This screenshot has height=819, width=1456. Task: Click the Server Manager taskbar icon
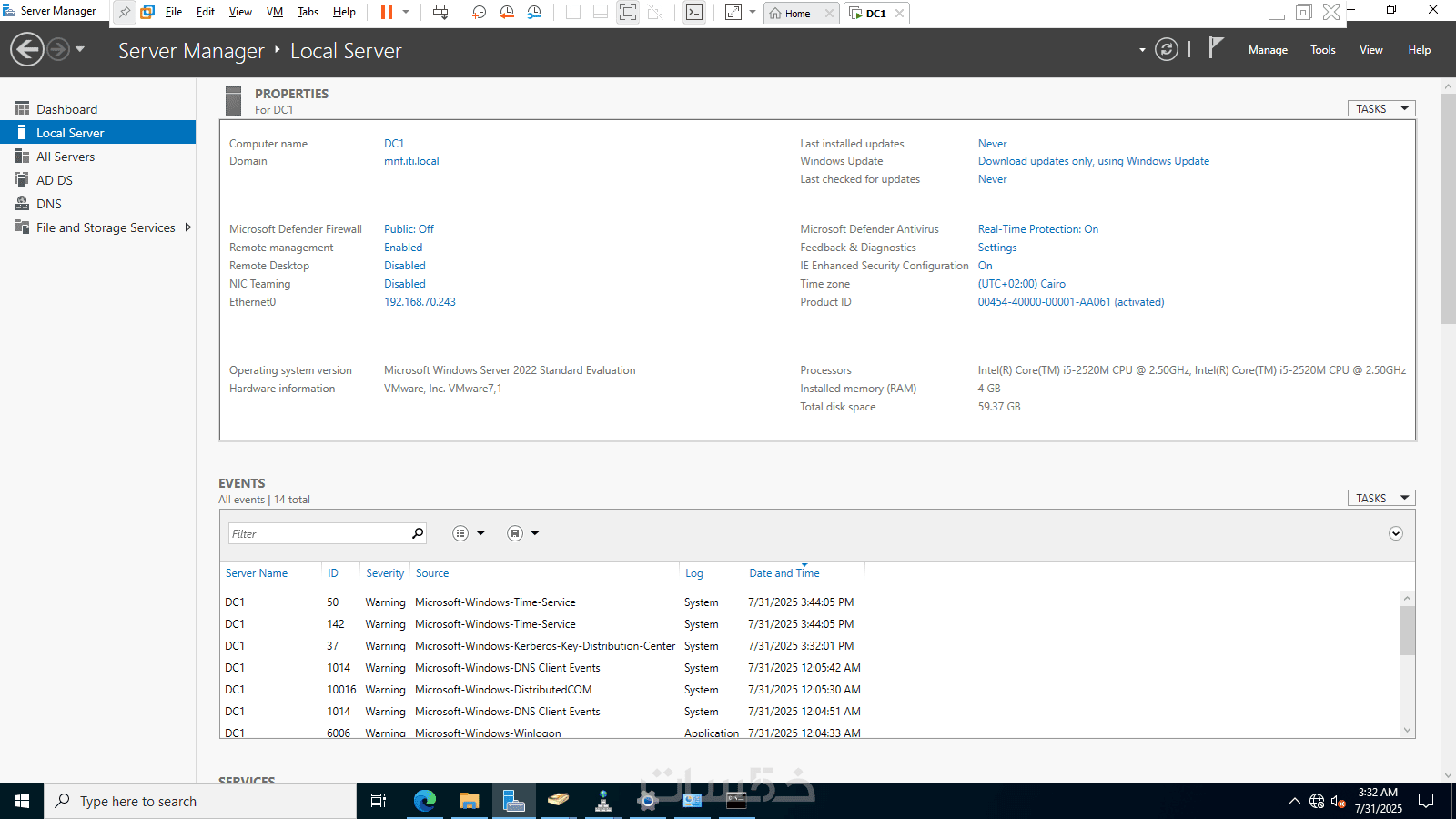514,801
